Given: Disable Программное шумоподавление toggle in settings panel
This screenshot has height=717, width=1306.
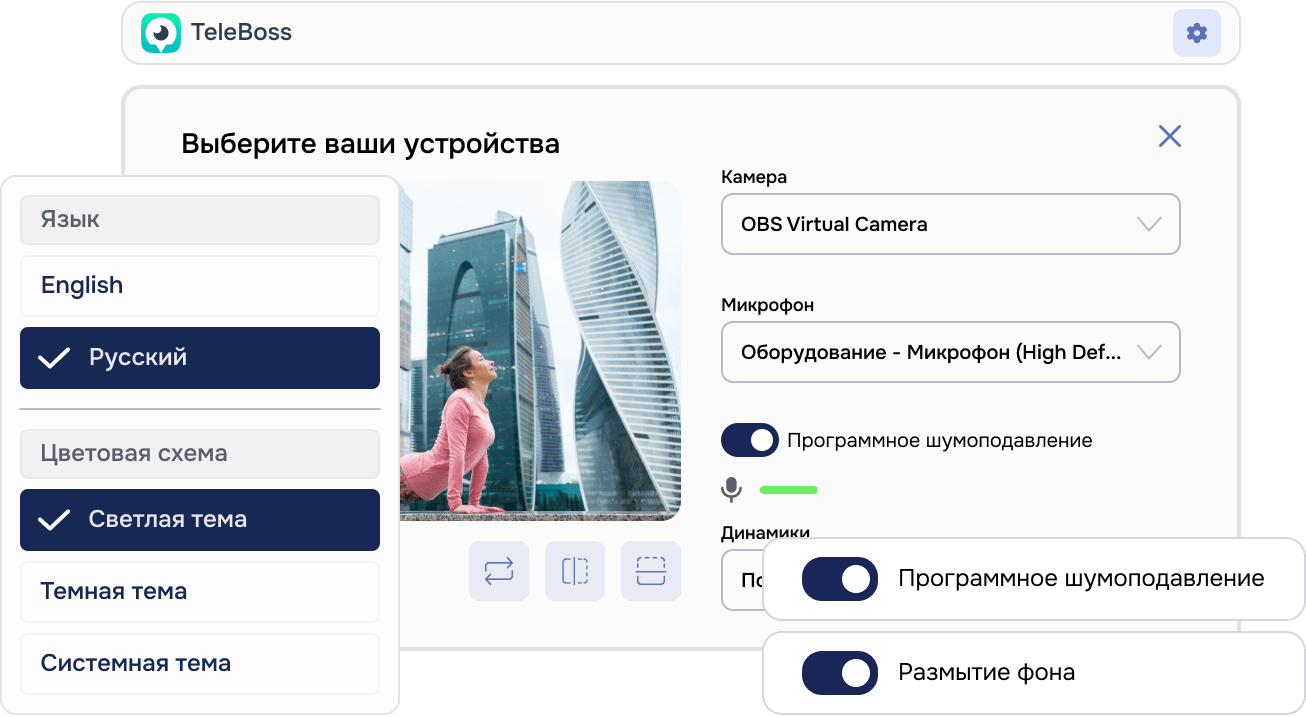Looking at the screenshot, I should (x=750, y=439).
